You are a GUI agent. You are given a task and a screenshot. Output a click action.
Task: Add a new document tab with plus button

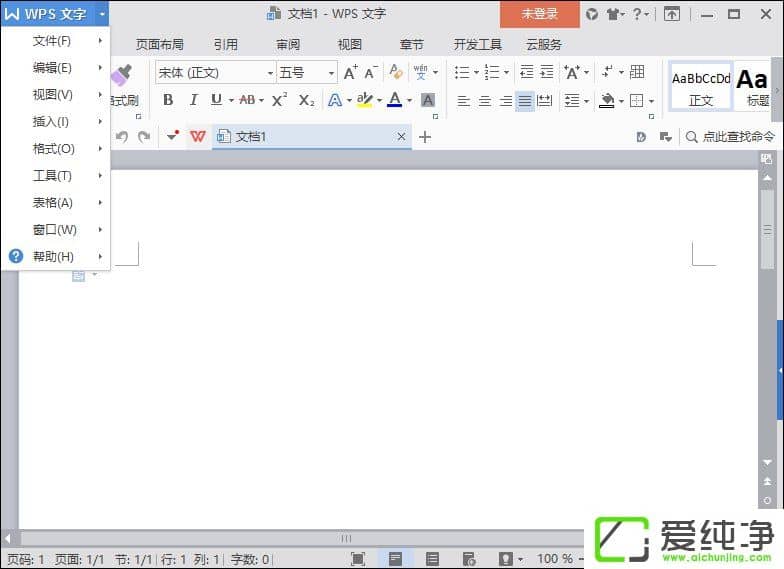(425, 137)
